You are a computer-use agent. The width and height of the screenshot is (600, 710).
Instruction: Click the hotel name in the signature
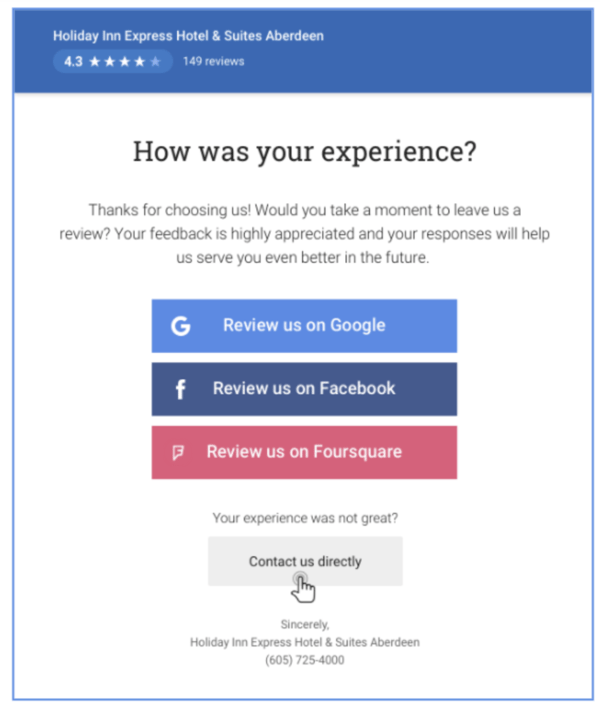[305, 642]
